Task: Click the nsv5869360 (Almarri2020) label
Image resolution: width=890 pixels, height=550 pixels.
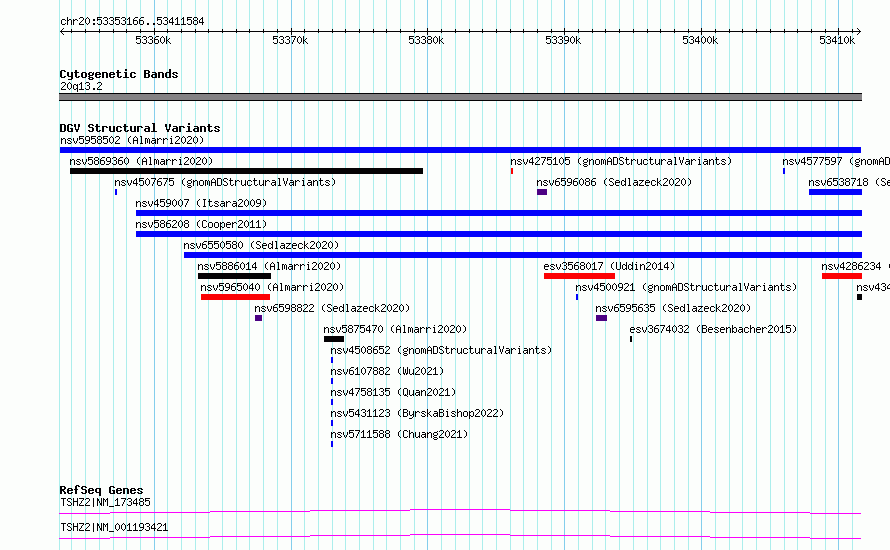Action: (141, 161)
